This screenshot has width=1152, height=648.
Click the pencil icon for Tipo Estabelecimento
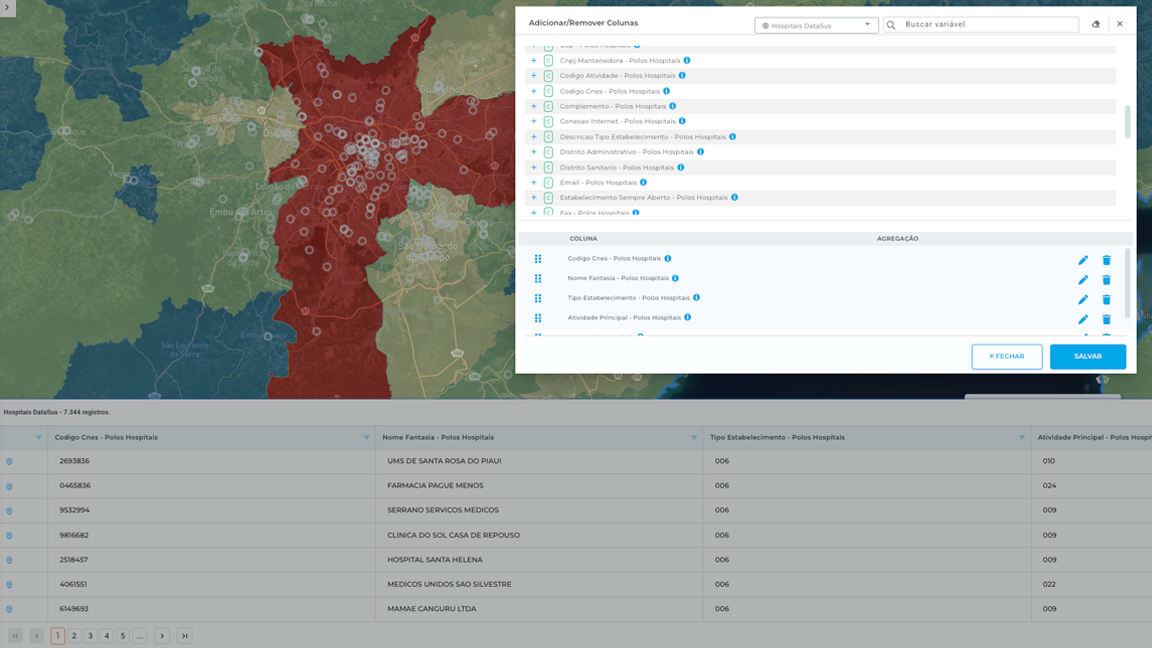click(x=1083, y=300)
